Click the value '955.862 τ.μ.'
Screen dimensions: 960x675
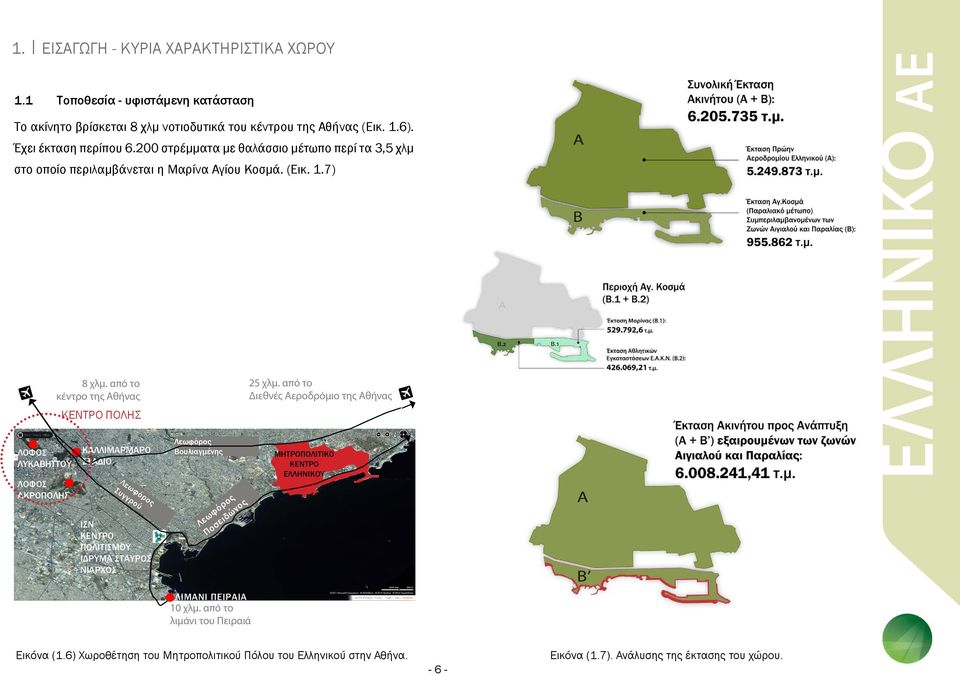click(x=779, y=242)
